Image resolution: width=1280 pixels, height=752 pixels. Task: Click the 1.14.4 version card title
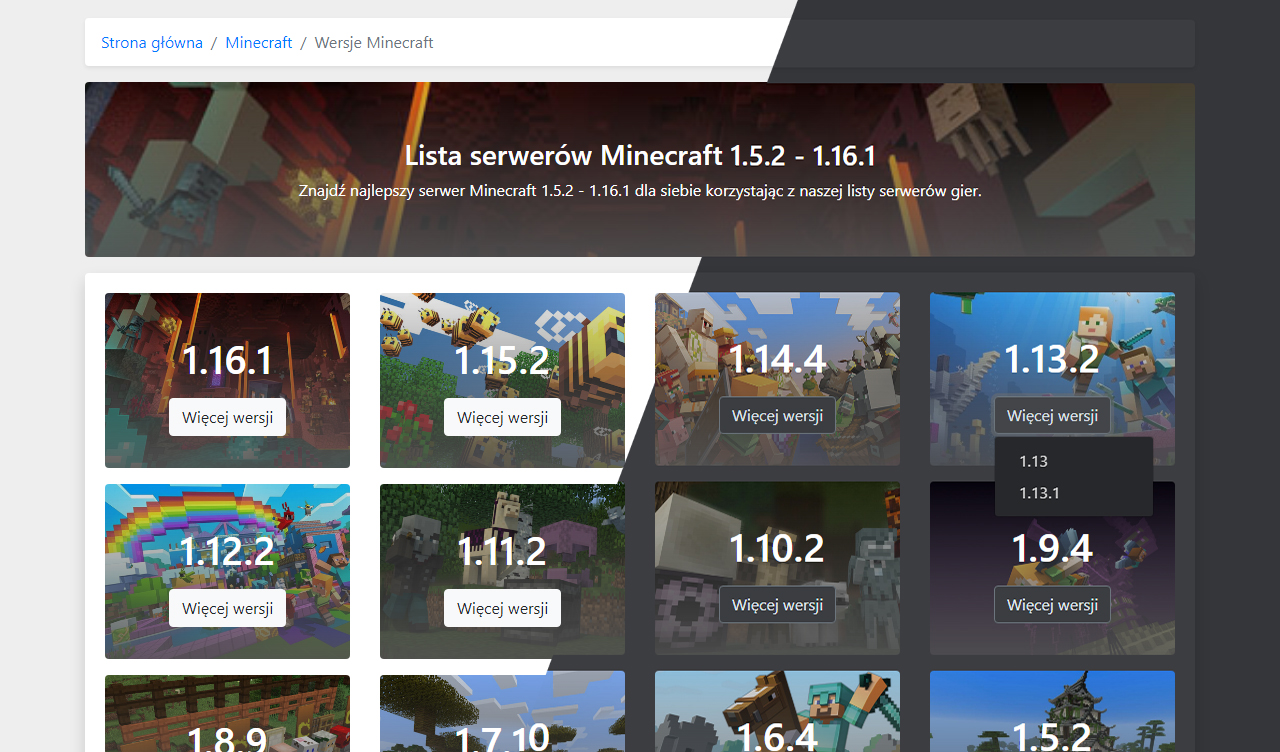click(x=777, y=359)
